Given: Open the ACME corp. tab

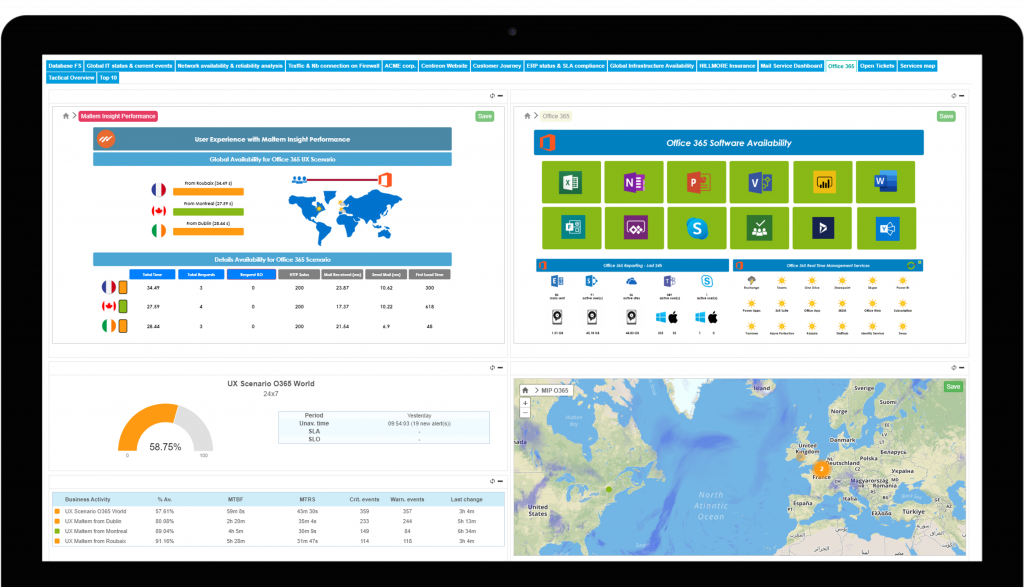Looking at the screenshot, I should click(400, 66).
